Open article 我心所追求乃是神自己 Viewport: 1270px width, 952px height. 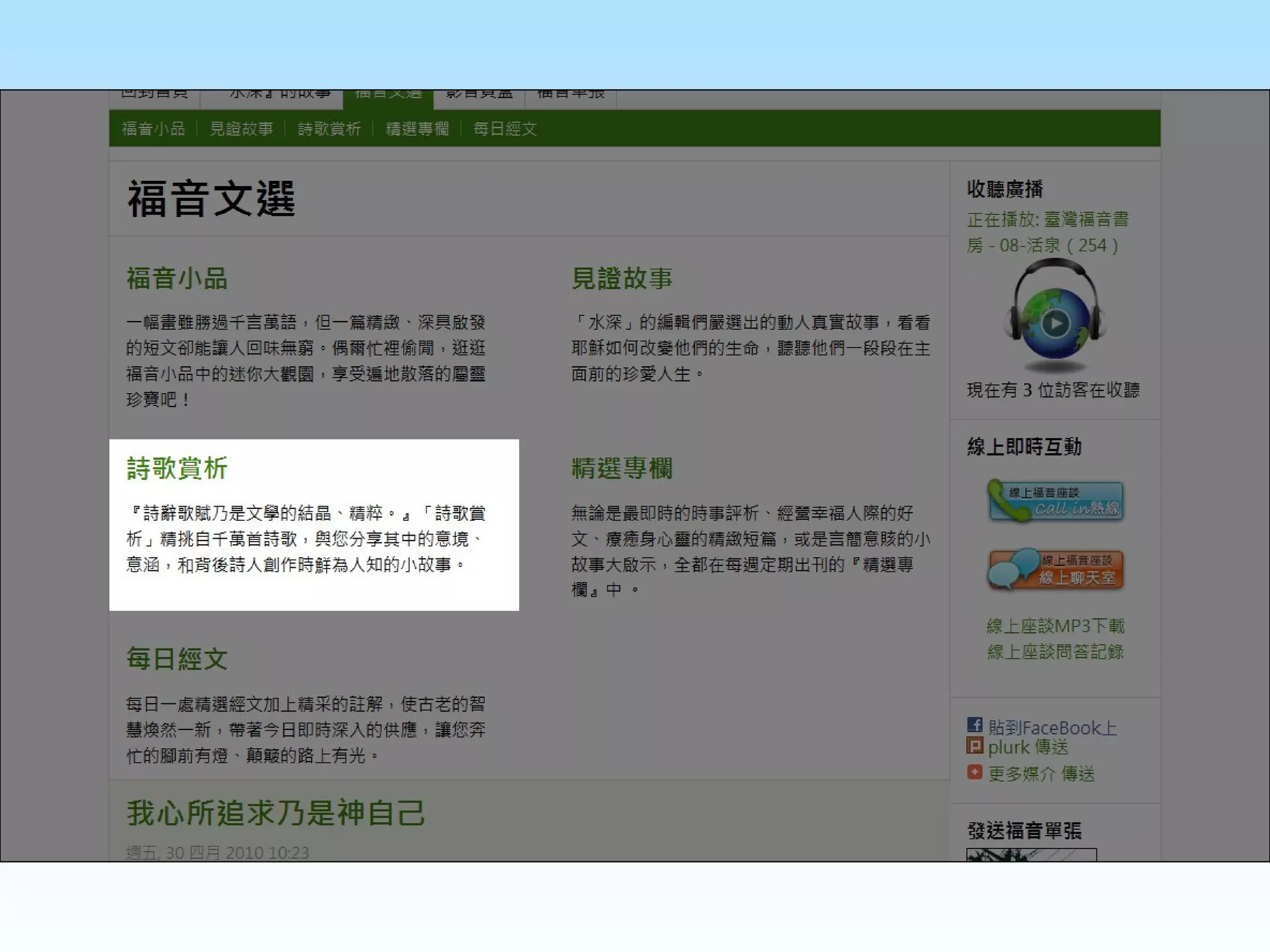(x=276, y=813)
